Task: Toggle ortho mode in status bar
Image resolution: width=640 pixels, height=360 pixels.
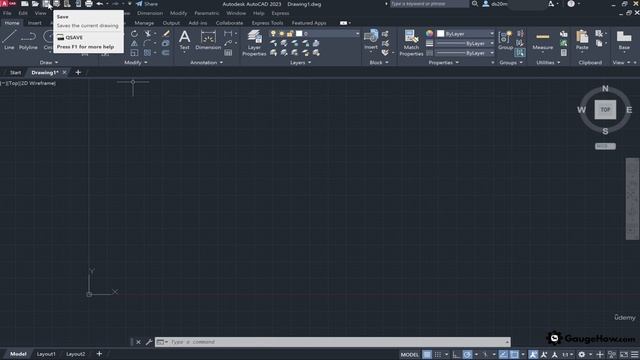Action: click(x=456, y=354)
